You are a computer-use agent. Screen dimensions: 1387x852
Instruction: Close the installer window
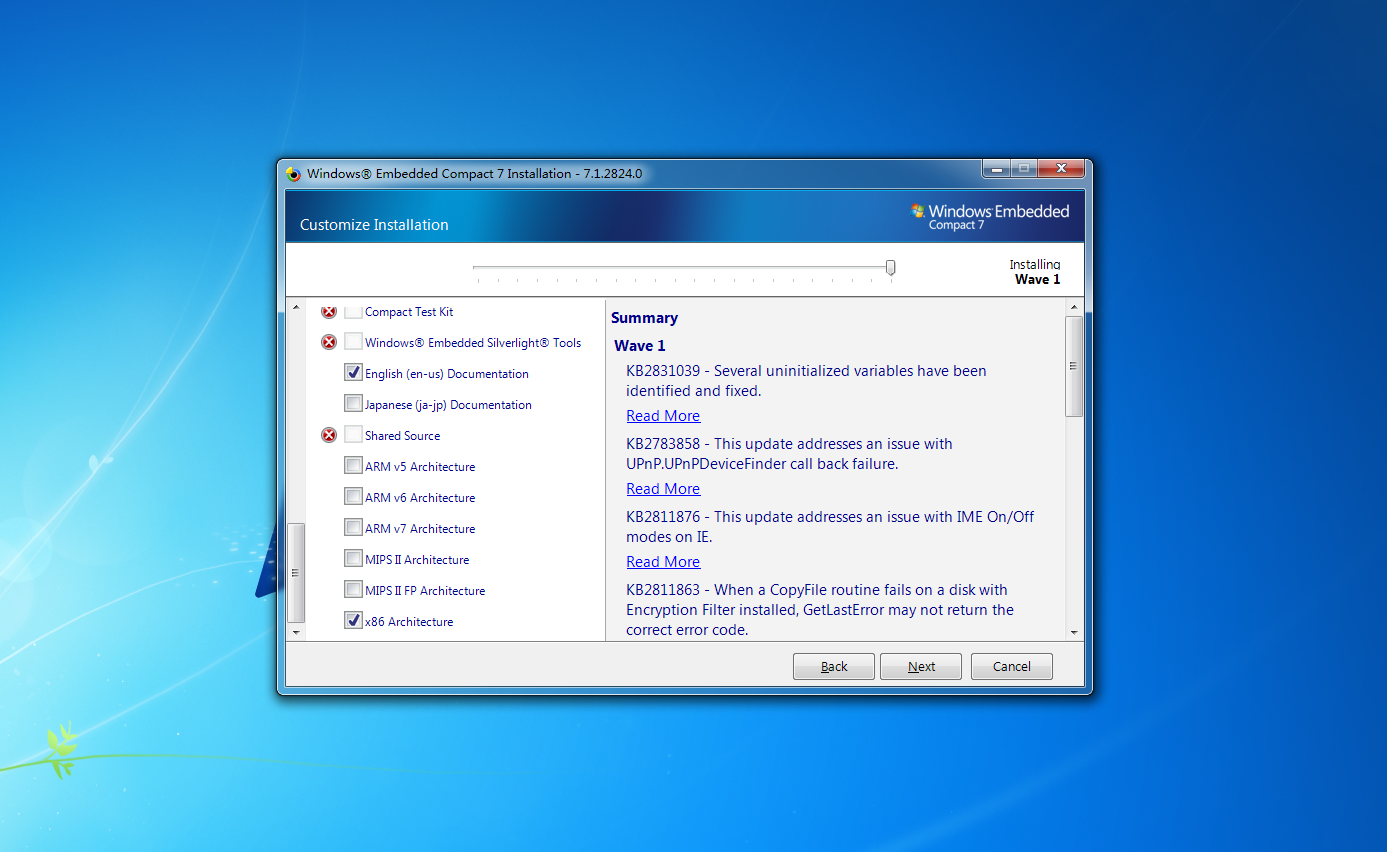pyautogui.click(x=1062, y=169)
